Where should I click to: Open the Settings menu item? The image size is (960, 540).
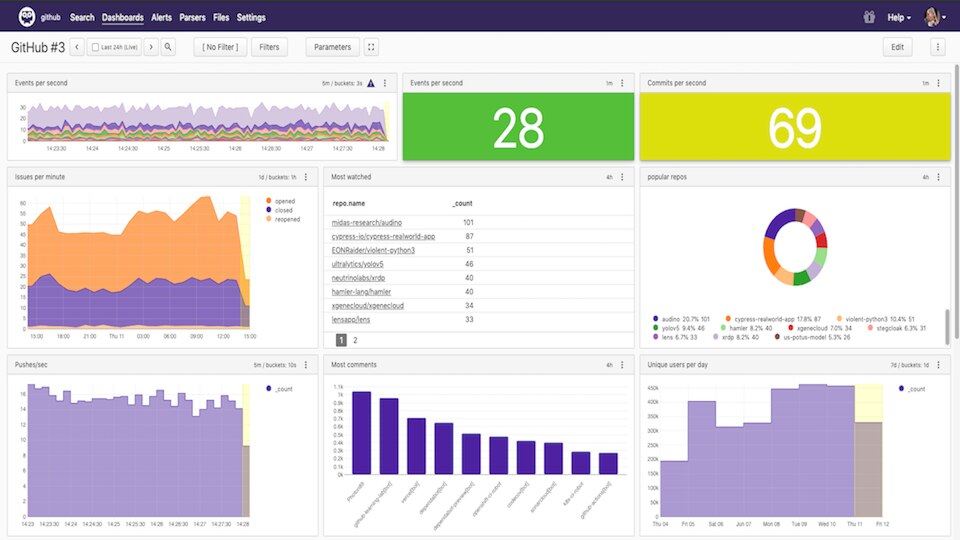251,18
